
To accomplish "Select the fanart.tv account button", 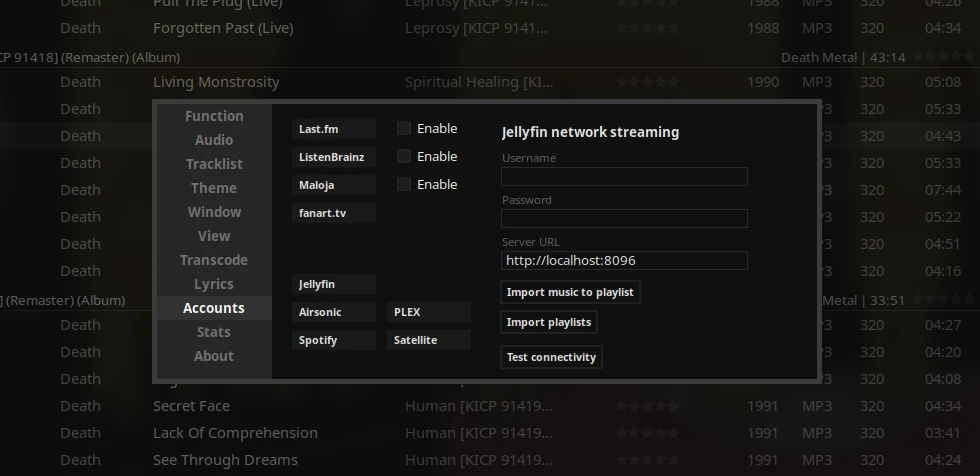I will 334,213.
